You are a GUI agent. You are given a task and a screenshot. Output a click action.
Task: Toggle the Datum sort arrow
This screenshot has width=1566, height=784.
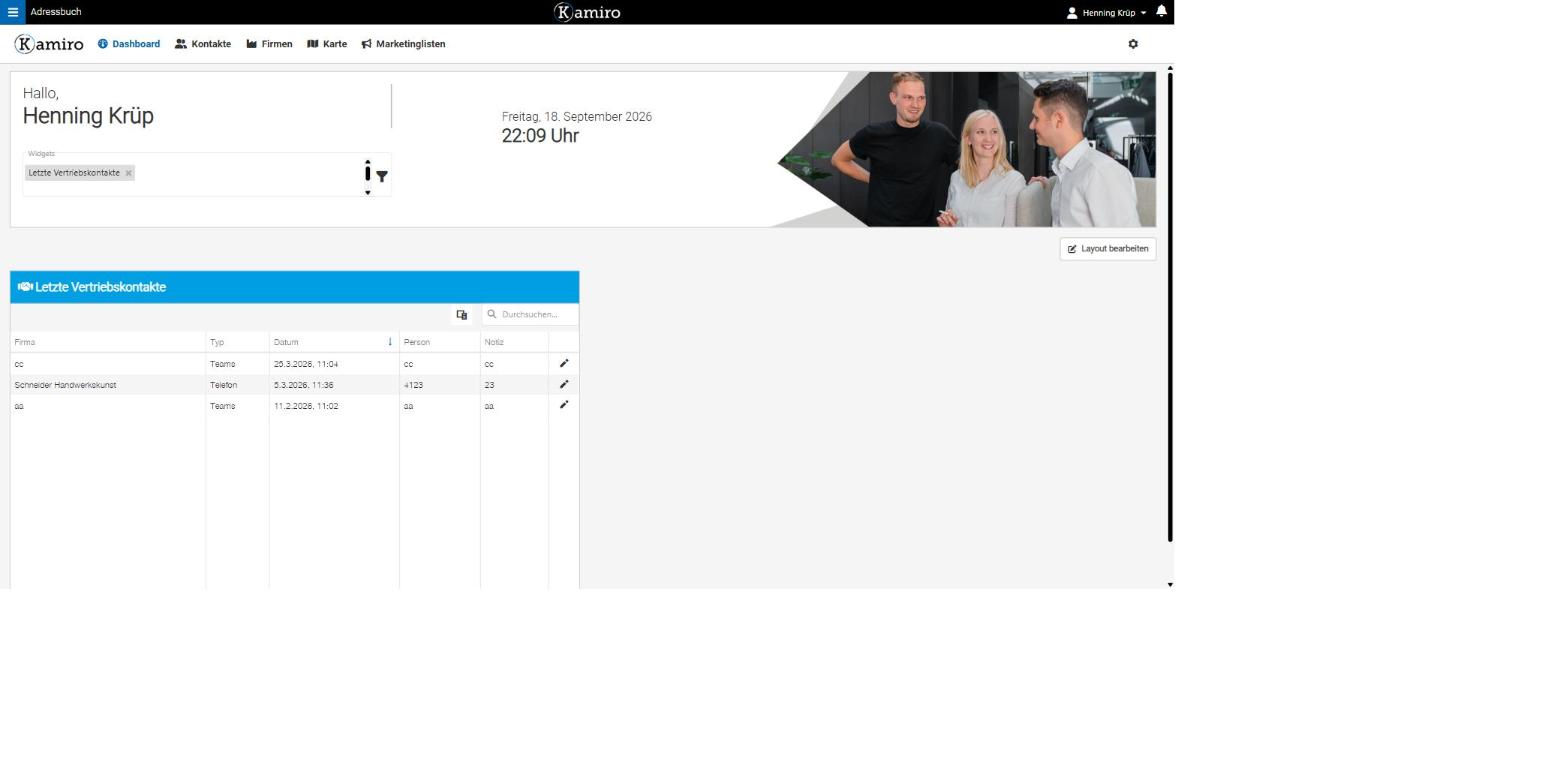click(x=390, y=342)
